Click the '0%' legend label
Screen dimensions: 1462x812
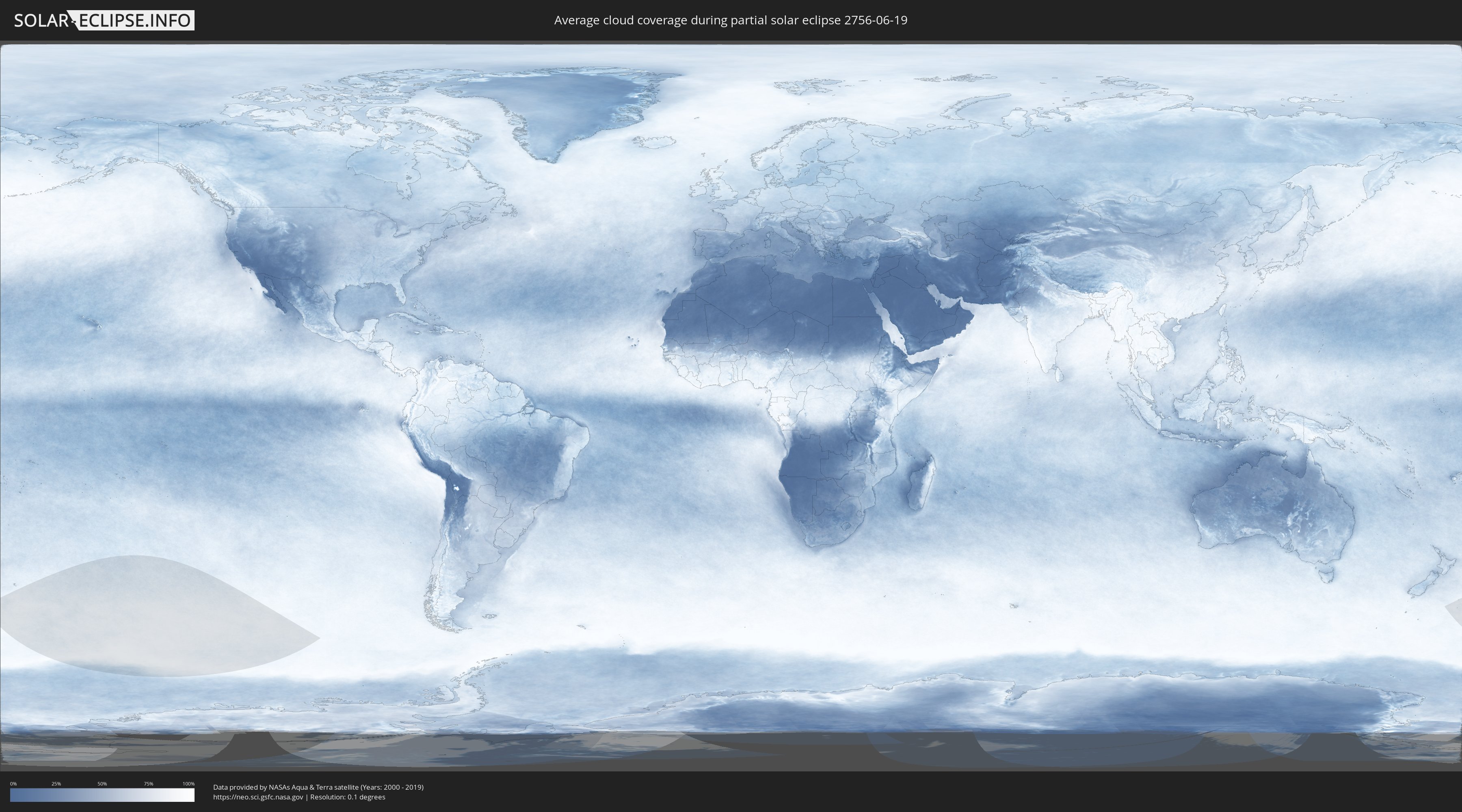[x=13, y=784]
